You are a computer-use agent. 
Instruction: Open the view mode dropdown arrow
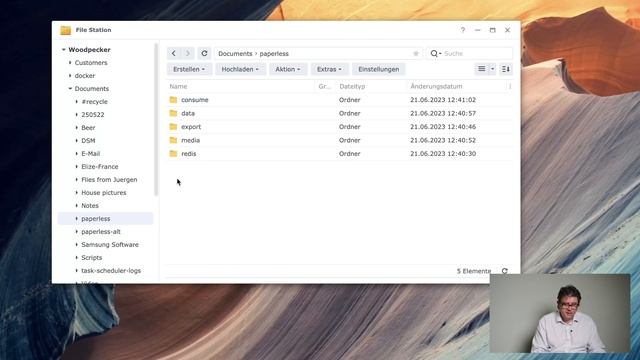click(x=492, y=69)
